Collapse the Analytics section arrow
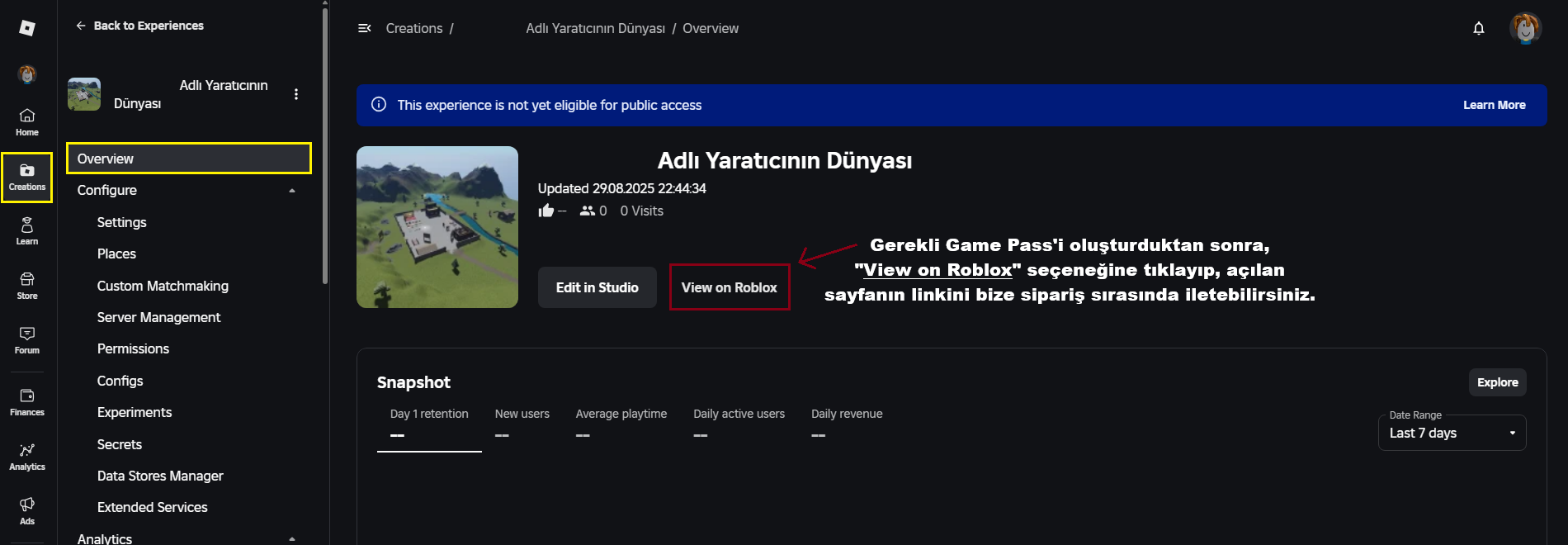Screen dimensions: 1568x545 (292, 538)
